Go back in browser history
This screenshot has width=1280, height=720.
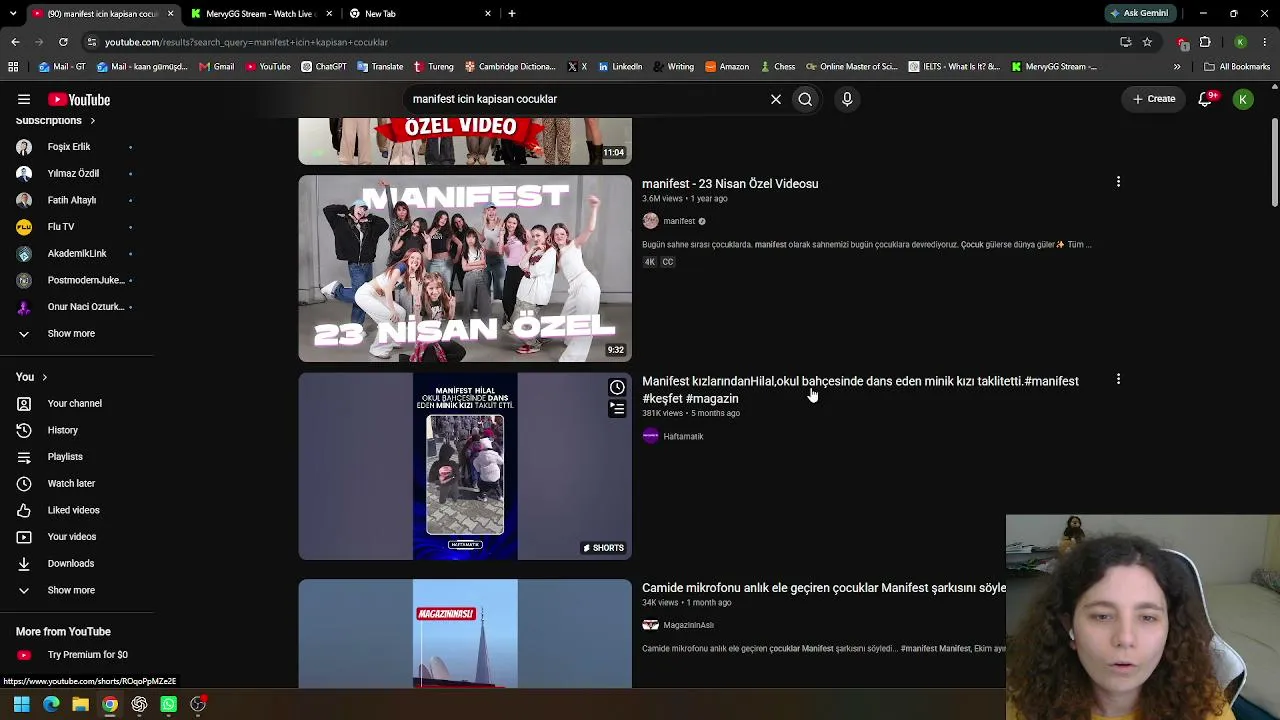pyautogui.click(x=15, y=42)
